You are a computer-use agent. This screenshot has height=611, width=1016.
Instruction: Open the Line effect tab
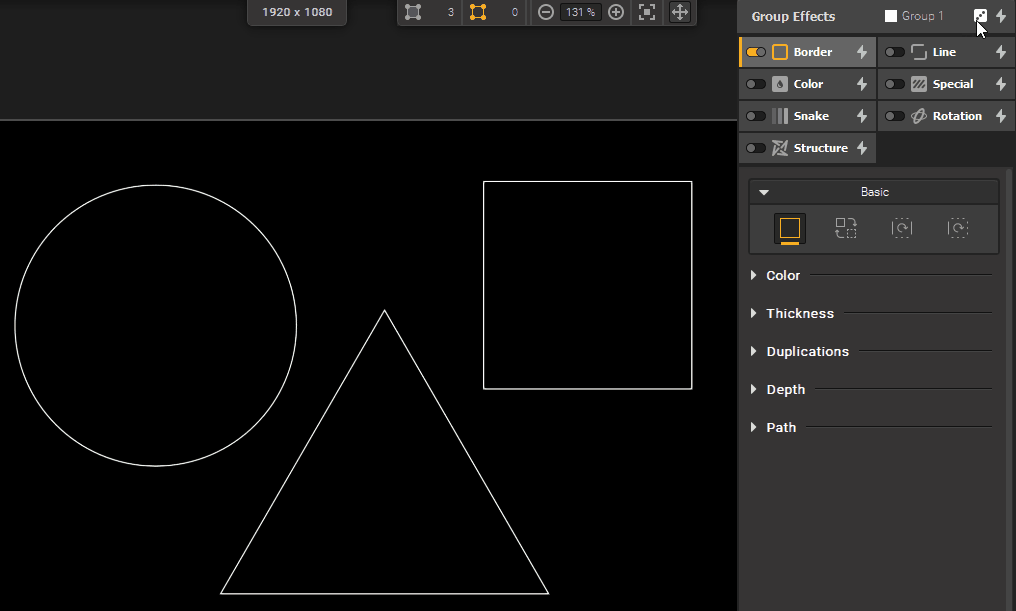click(x=943, y=52)
